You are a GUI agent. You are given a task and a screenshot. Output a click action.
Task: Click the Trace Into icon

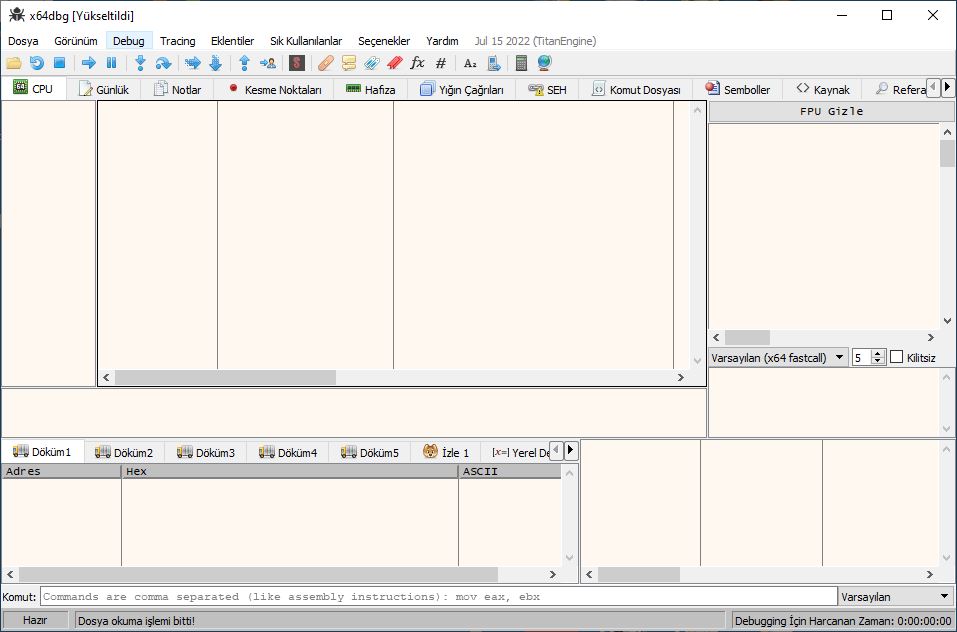point(193,63)
